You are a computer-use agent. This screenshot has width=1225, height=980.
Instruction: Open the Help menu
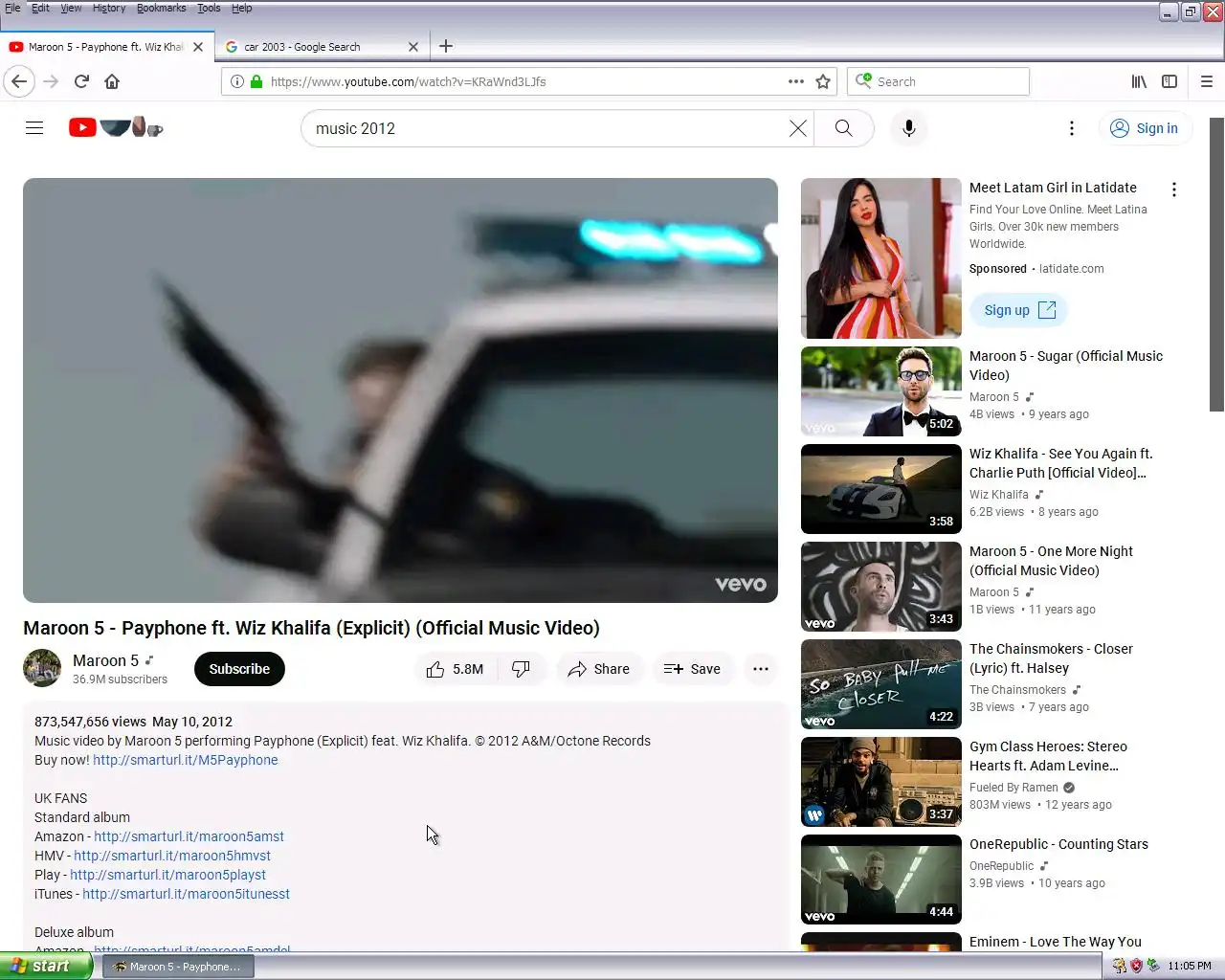pyautogui.click(x=242, y=8)
